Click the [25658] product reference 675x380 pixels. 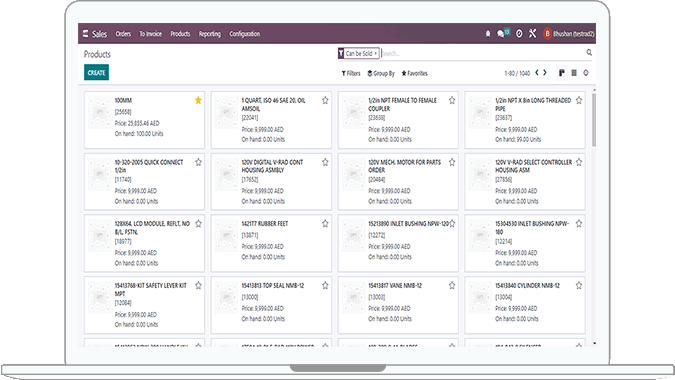click(x=123, y=112)
